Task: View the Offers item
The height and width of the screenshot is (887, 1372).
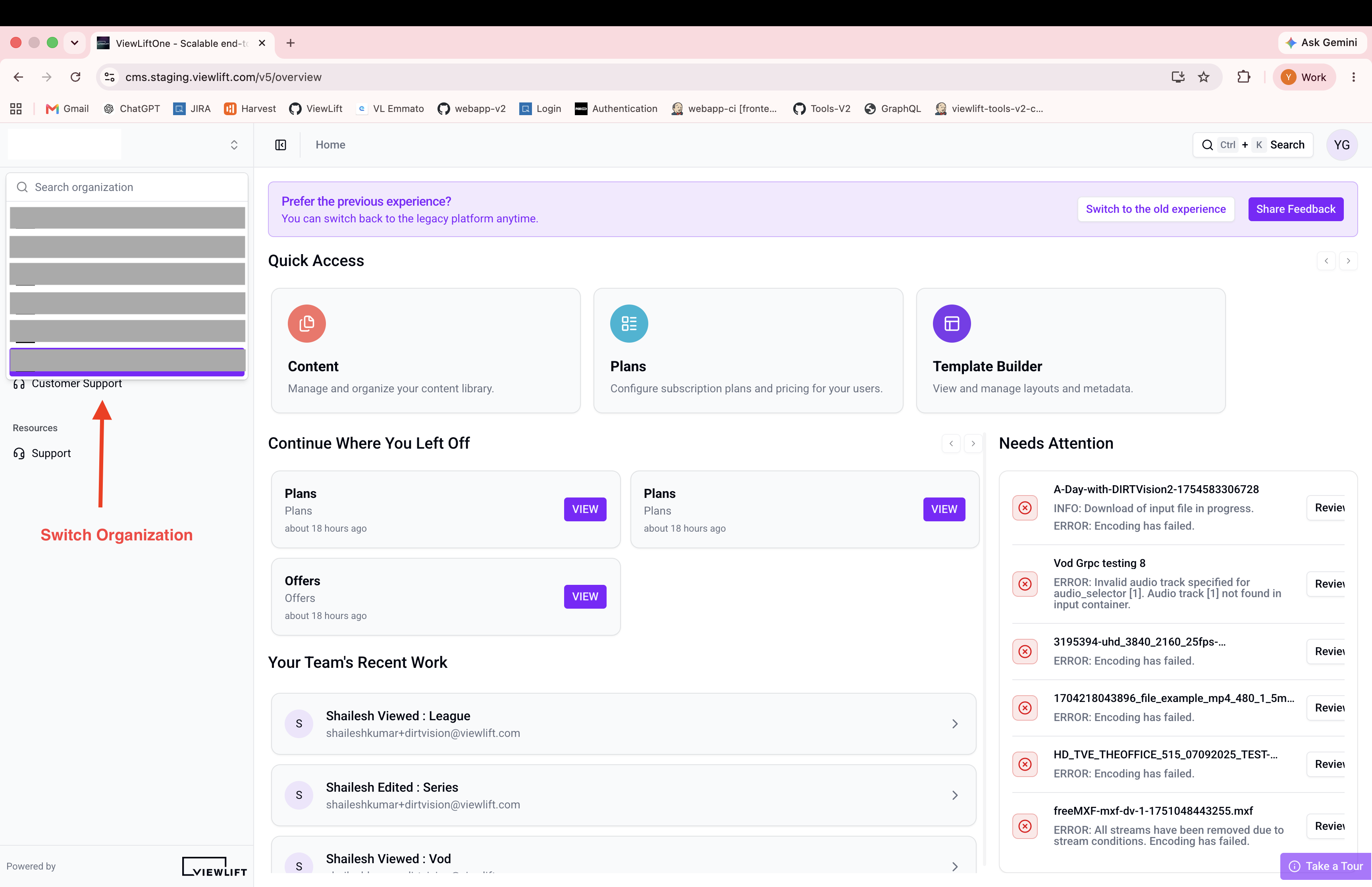Action: point(585,597)
